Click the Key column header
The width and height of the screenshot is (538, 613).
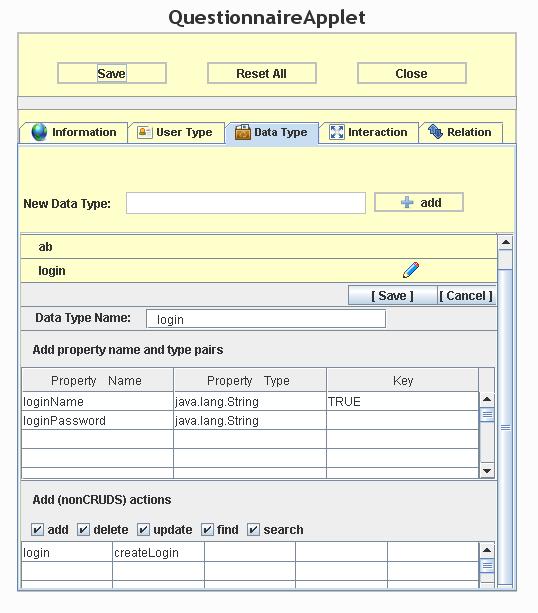click(402, 380)
